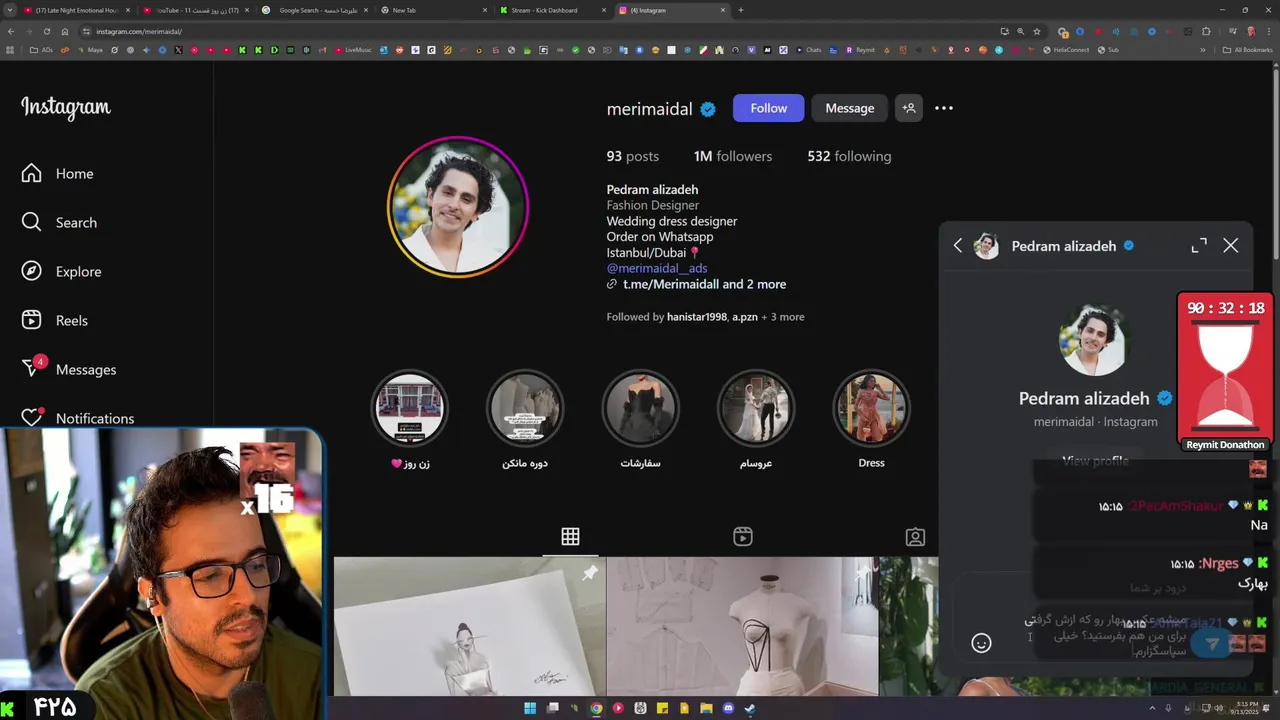Open Reels from the sidebar
The height and width of the screenshot is (720, 1280).
pyautogui.click(x=54, y=321)
